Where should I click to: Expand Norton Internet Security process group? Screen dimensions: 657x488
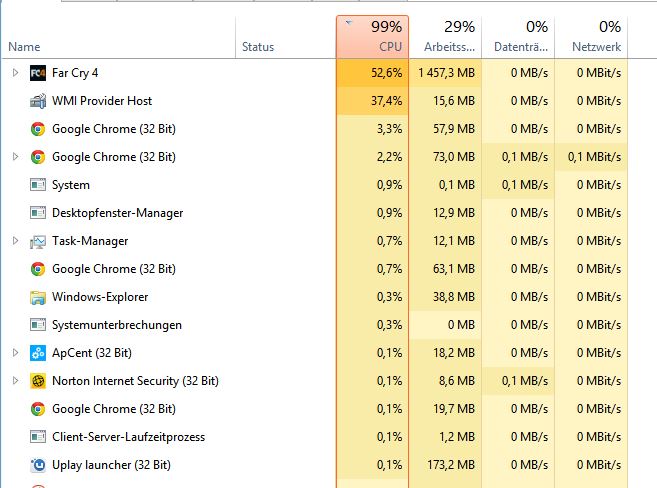pos(15,381)
